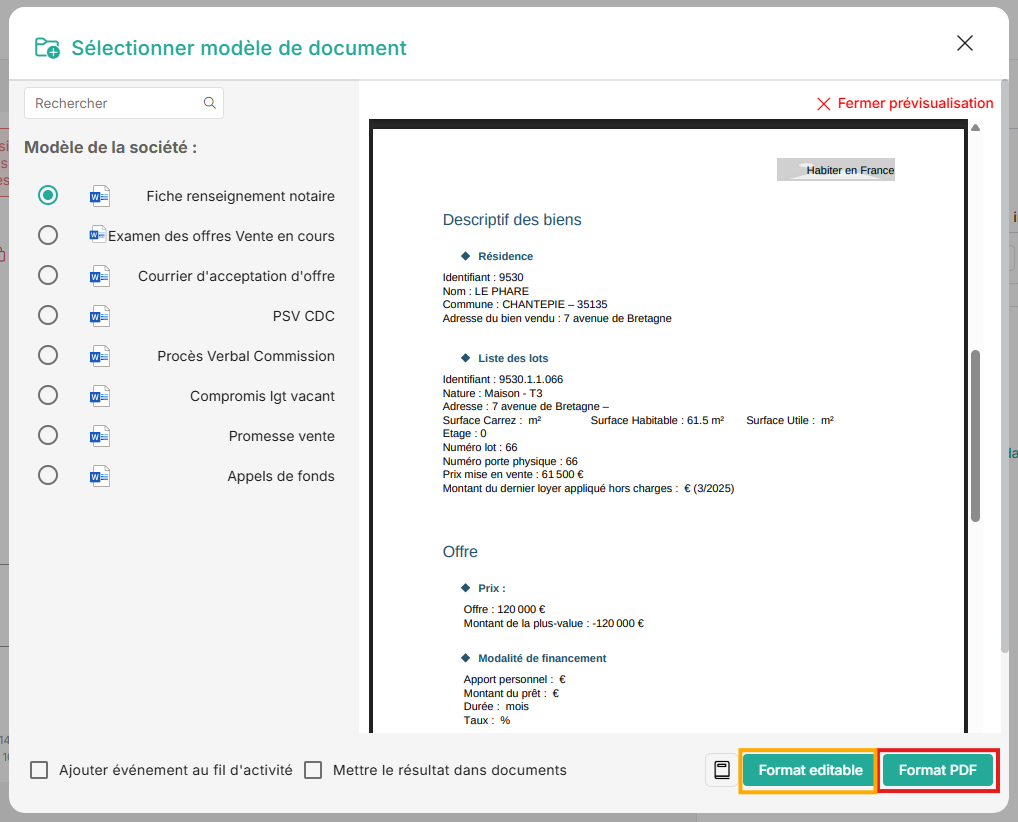Click the Word icon beside Compromis lgt vacant
The image size is (1018, 822).
click(99, 396)
